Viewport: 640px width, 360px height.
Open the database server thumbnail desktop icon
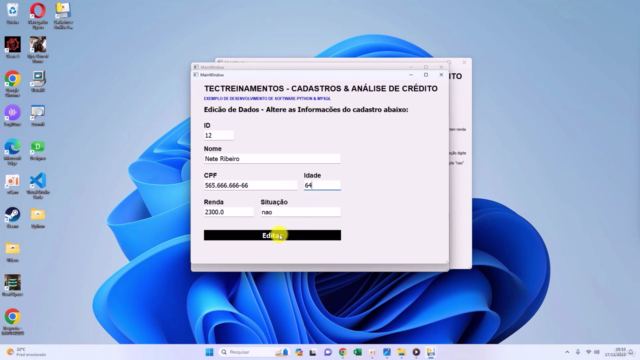coord(13,286)
